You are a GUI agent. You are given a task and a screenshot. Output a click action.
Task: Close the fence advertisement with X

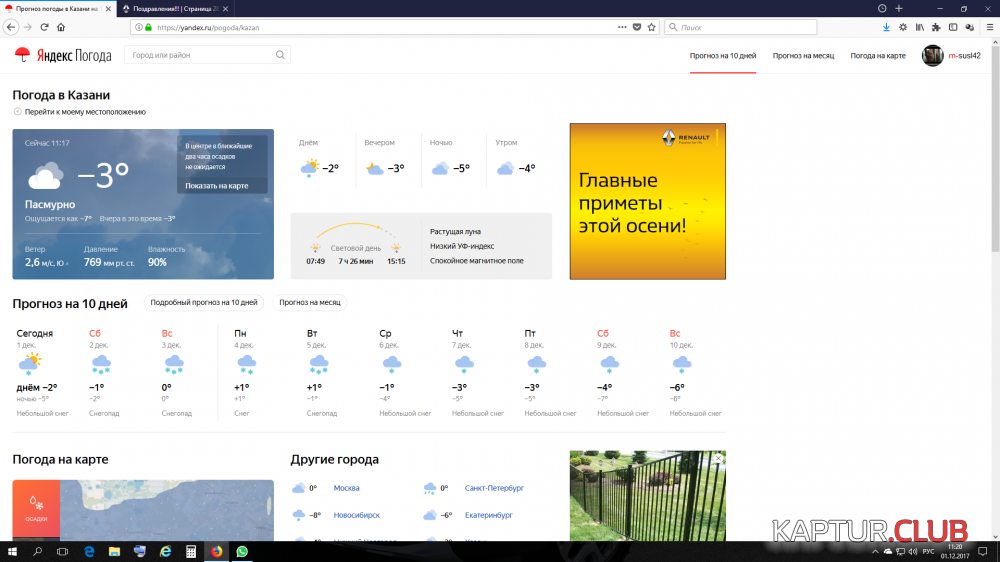[x=718, y=458]
